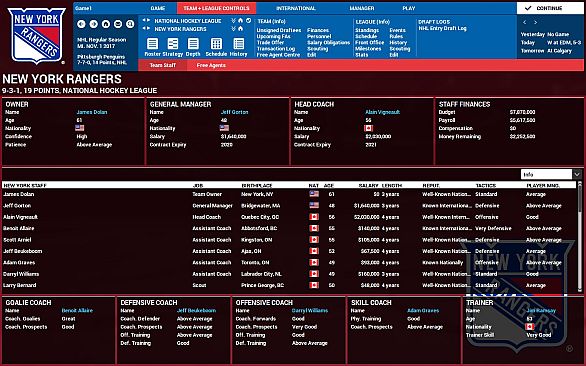The height and width of the screenshot is (366, 586).
Task: Open league Stats link
Action: 361,55
